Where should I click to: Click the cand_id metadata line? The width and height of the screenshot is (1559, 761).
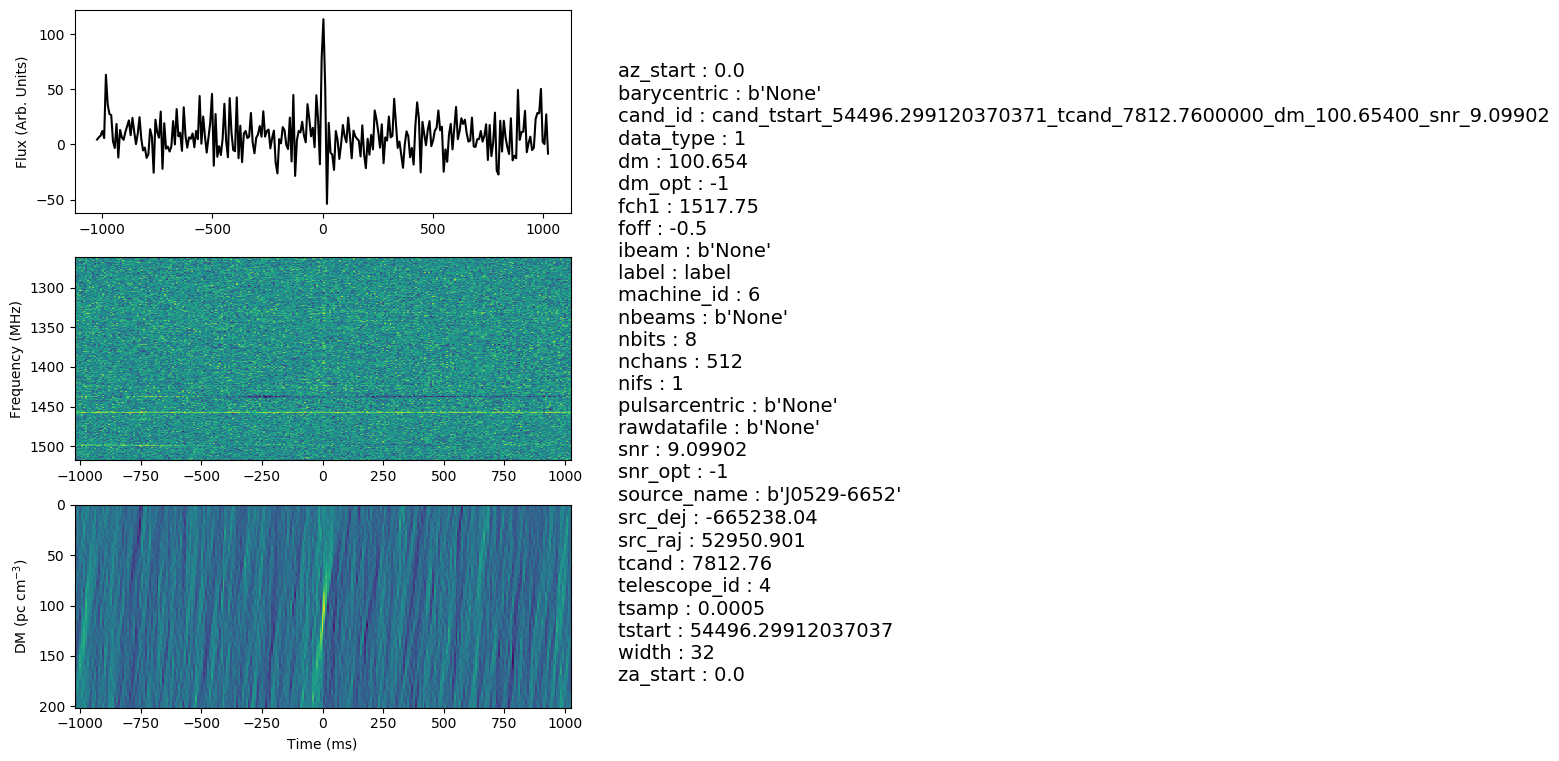coord(1082,116)
